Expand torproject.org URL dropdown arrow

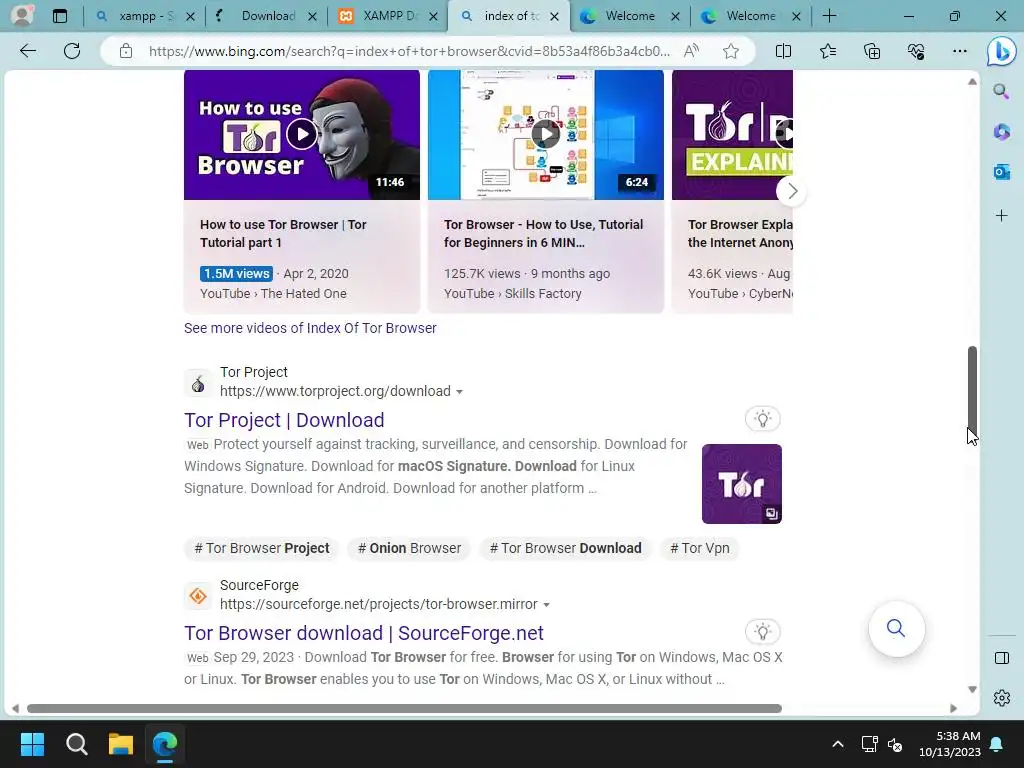pyautogui.click(x=459, y=392)
